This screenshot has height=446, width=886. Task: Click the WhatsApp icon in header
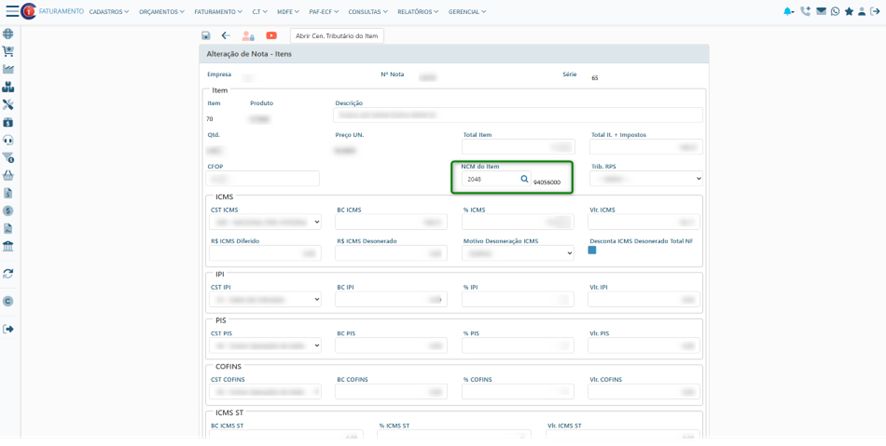coord(835,11)
